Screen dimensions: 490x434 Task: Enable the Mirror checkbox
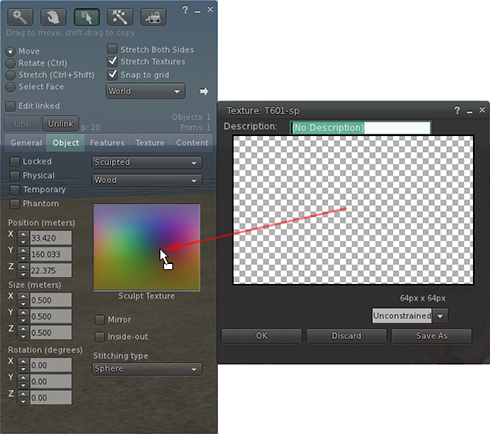coord(100,320)
